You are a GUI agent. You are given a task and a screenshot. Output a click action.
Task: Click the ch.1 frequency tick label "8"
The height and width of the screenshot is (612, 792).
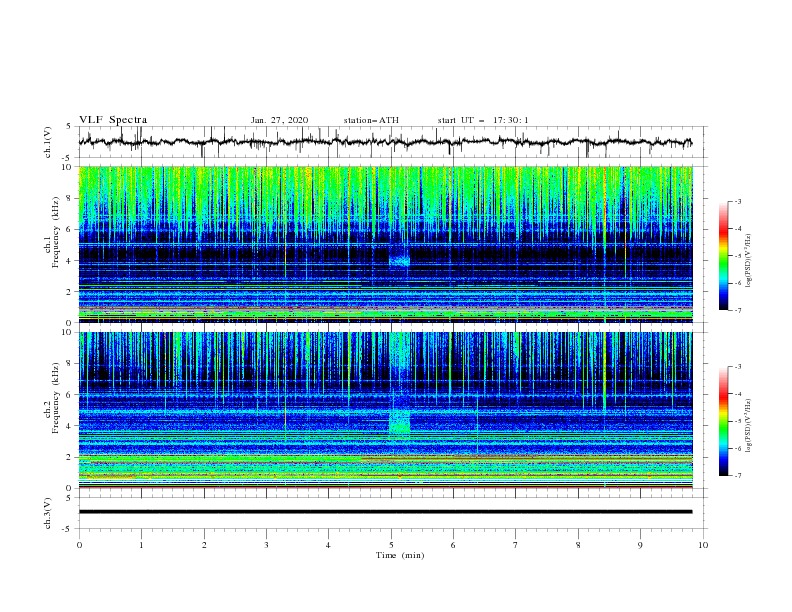[70, 198]
